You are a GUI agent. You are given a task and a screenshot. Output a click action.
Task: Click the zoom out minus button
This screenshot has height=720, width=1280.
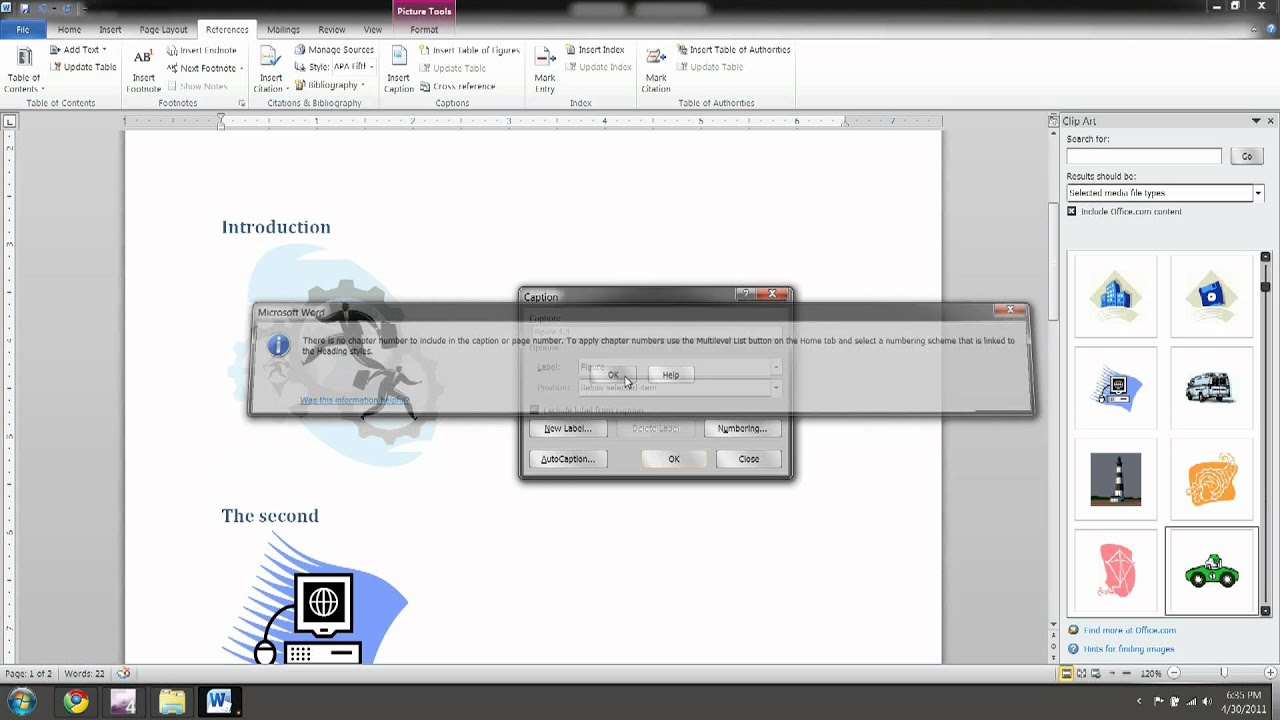point(1174,674)
